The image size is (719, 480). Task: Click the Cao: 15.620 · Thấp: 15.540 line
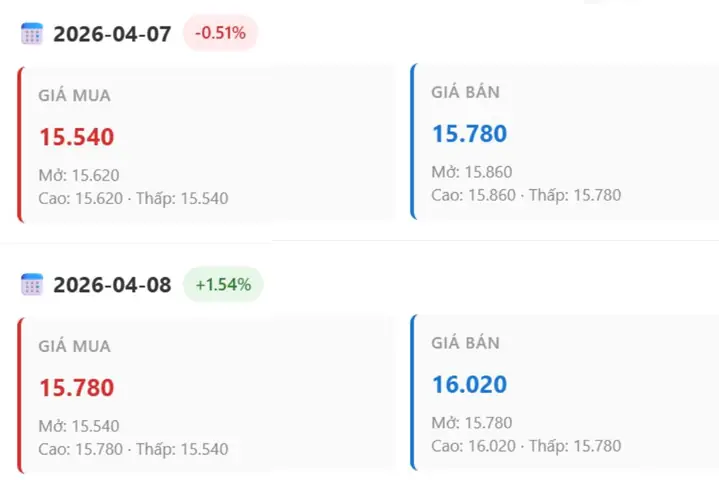tap(133, 199)
